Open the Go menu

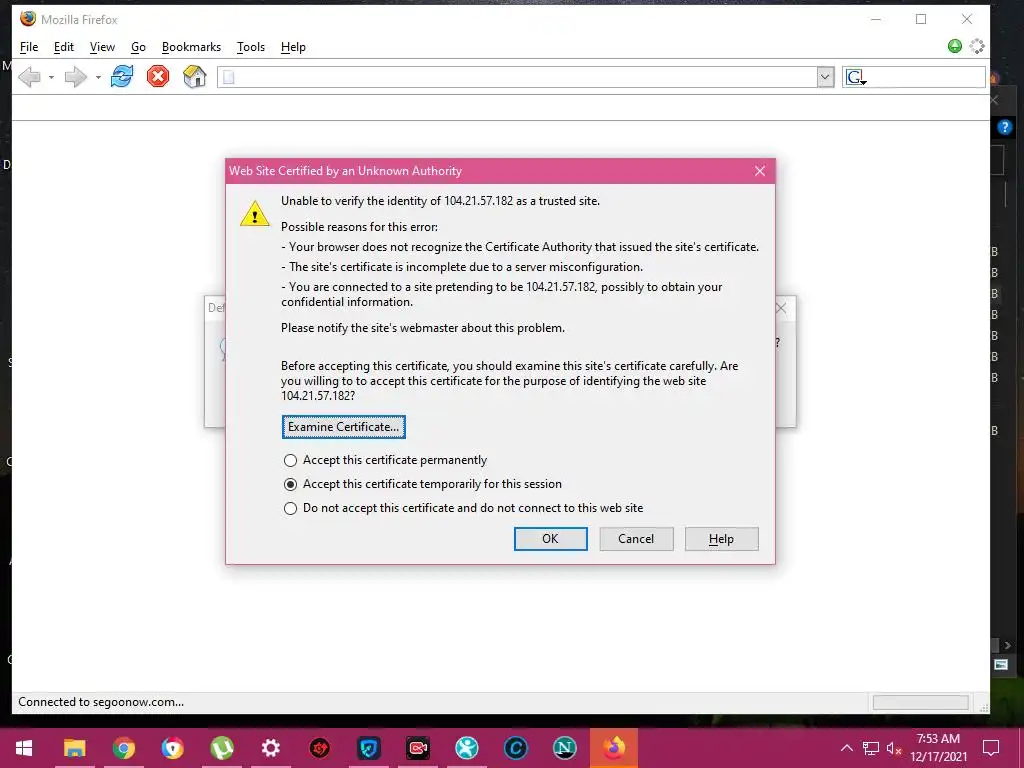pyautogui.click(x=138, y=47)
